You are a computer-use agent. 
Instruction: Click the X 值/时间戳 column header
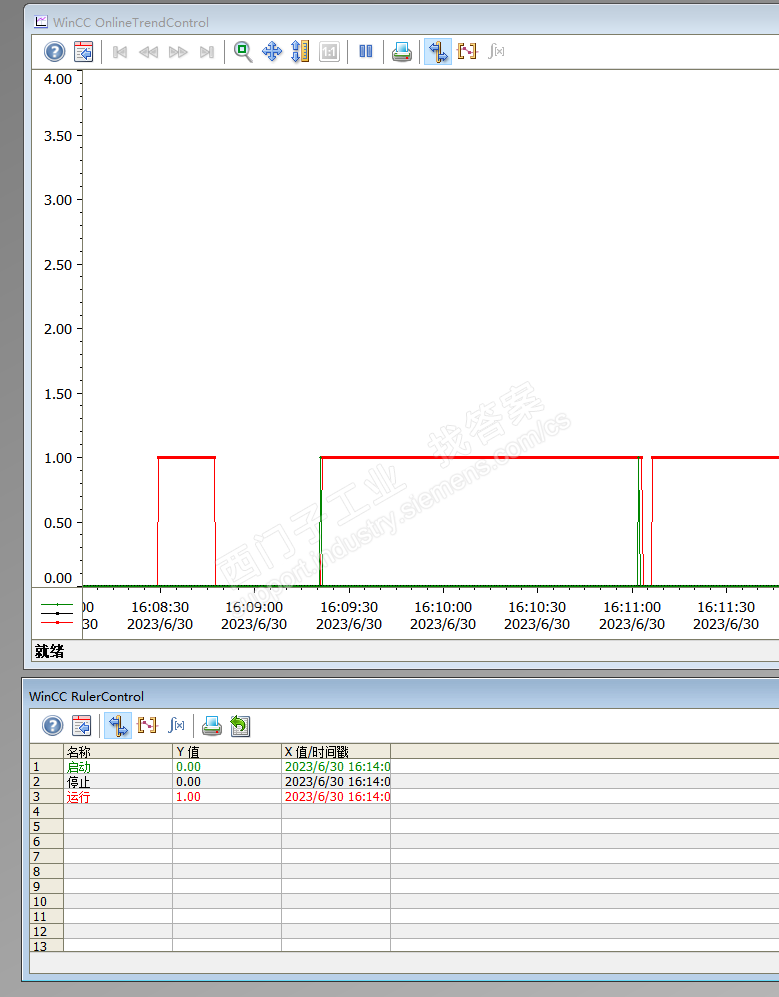click(x=336, y=751)
